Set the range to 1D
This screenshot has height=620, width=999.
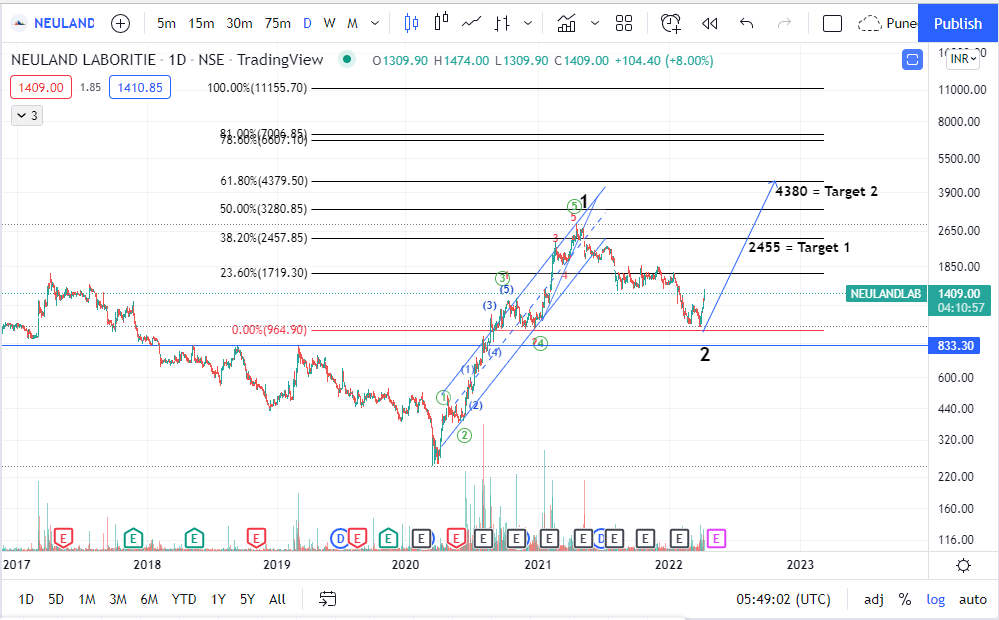[26, 599]
